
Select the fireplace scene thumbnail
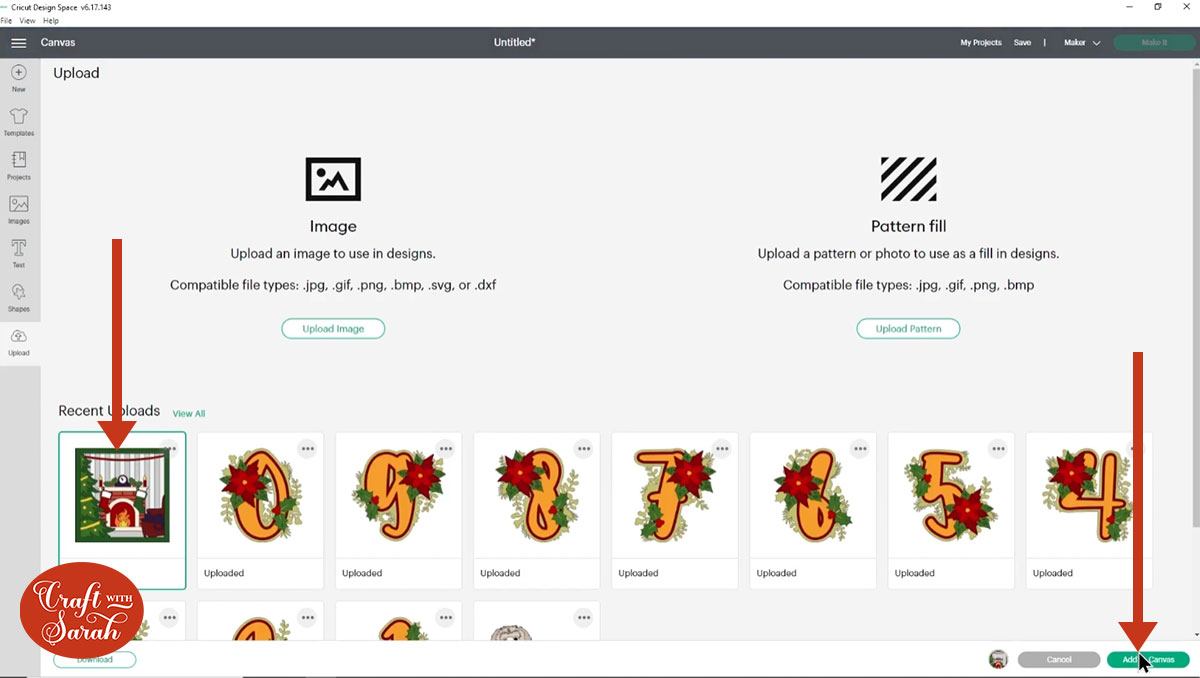tap(122, 495)
